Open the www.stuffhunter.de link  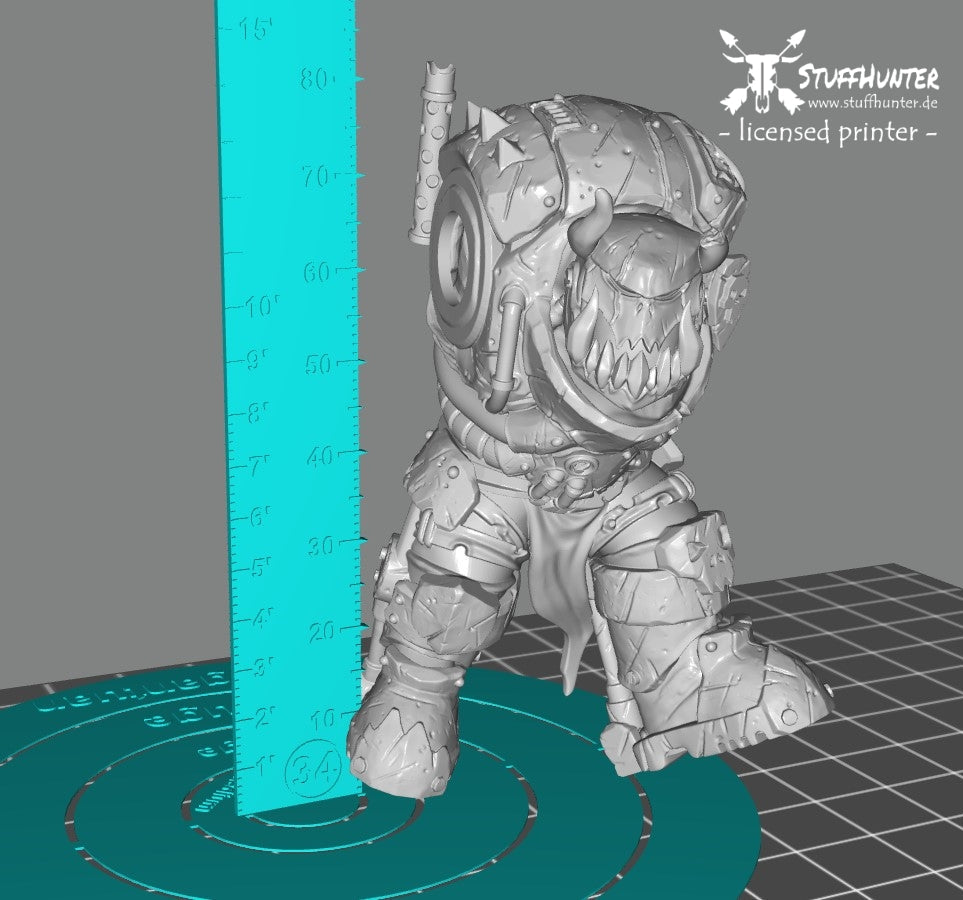pos(872,104)
